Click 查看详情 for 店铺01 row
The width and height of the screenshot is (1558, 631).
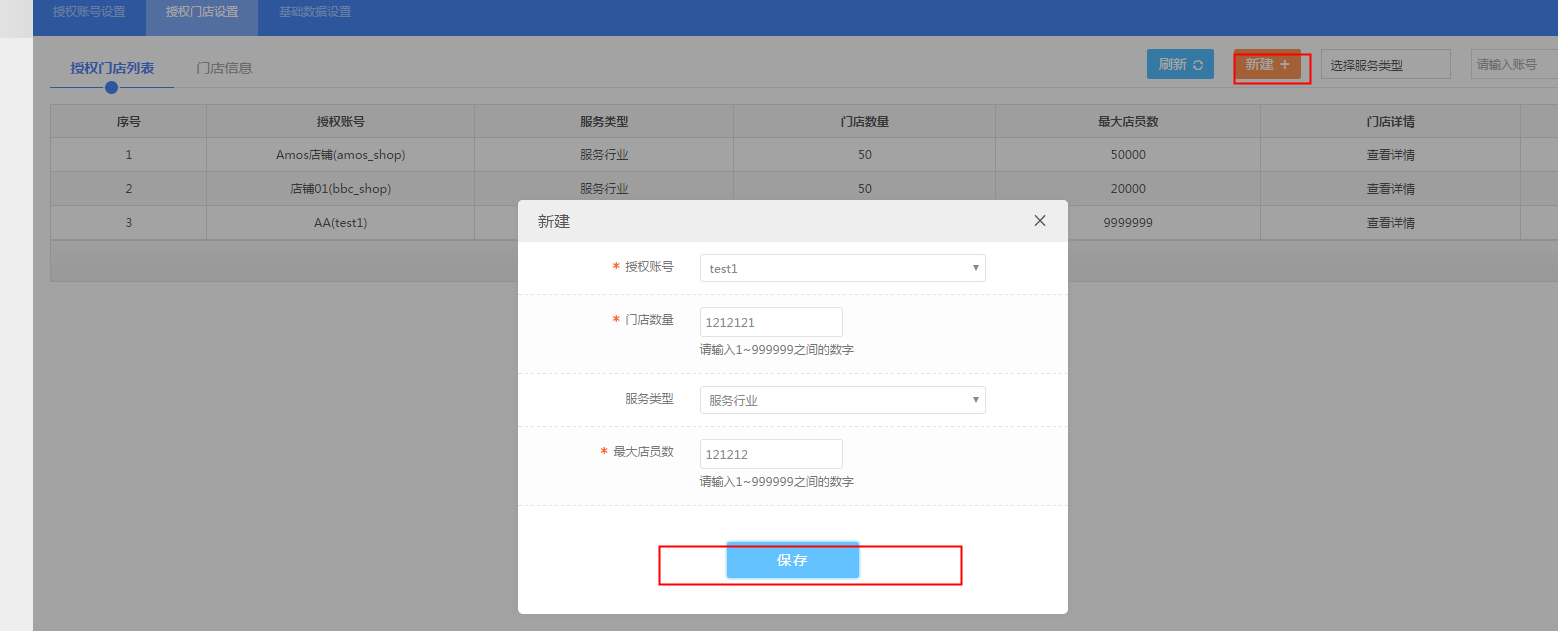(x=1390, y=189)
